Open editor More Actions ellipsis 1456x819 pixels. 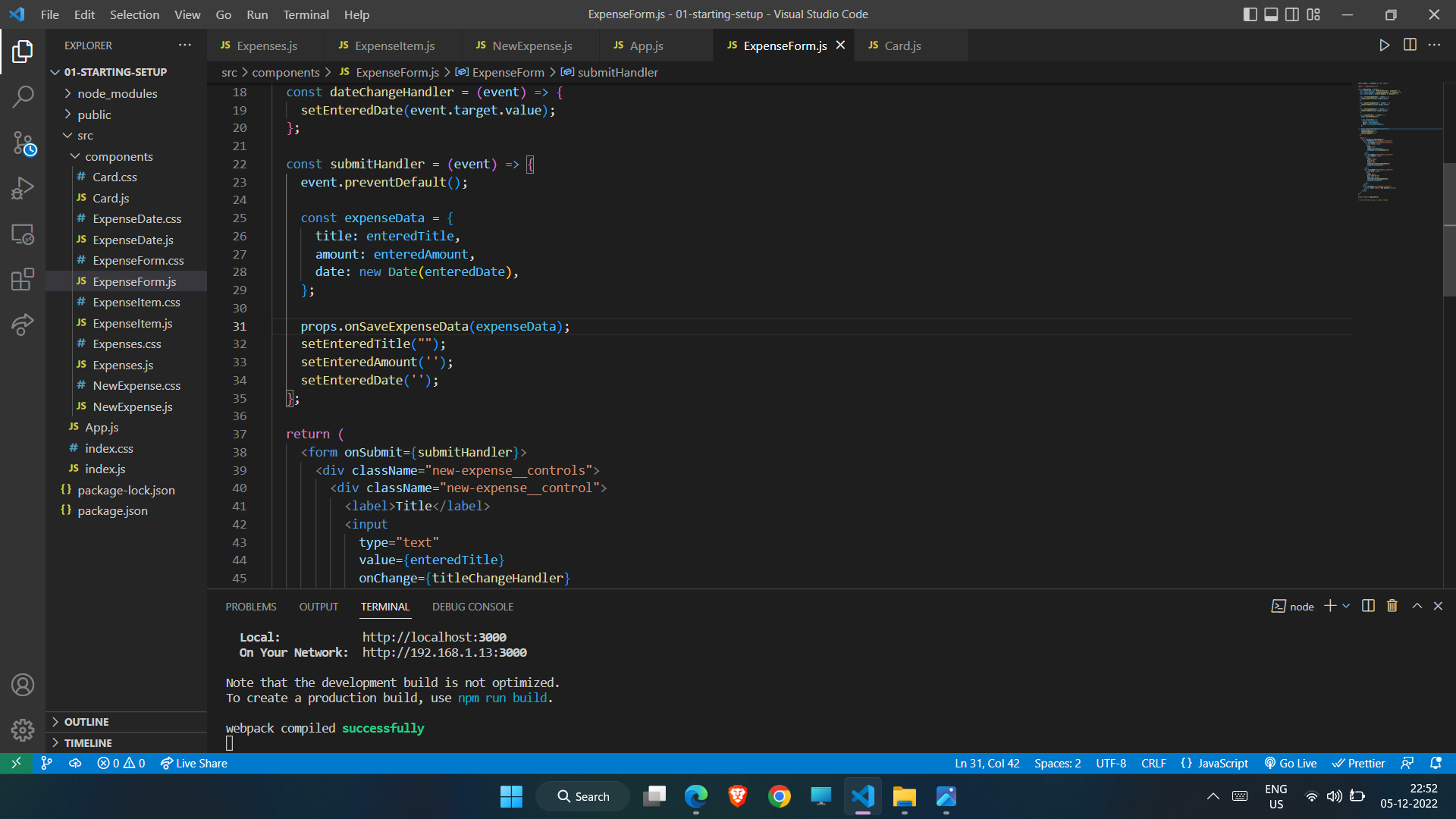tap(1434, 45)
